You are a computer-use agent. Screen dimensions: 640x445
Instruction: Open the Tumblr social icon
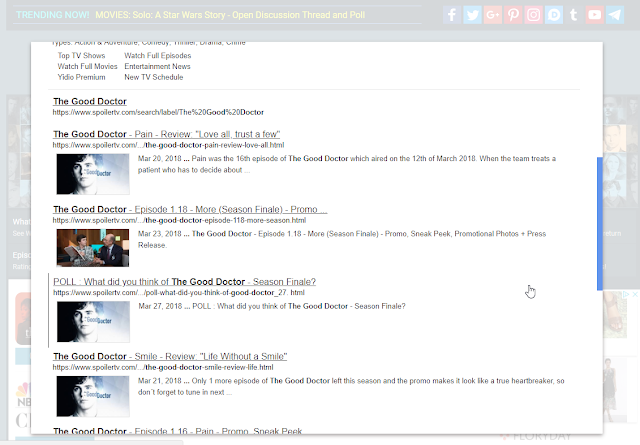click(574, 15)
